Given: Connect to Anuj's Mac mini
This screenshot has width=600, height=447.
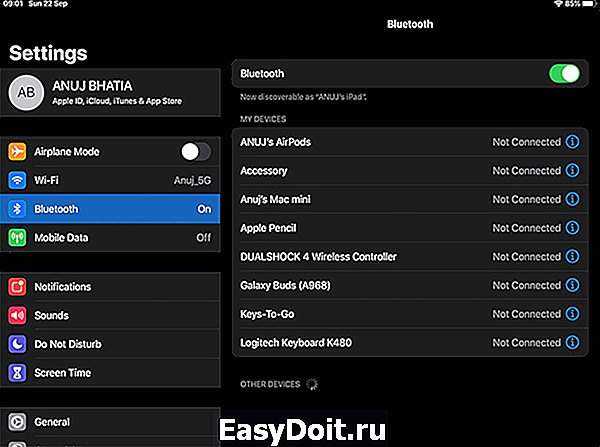Looking at the screenshot, I should point(410,199).
